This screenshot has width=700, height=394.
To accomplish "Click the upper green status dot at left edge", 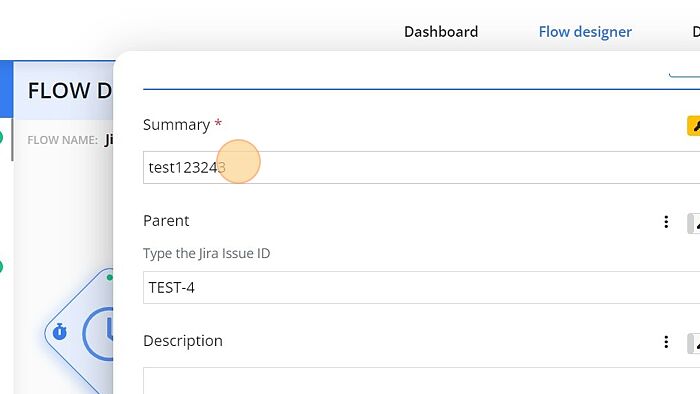I will [x=1, y=137].
